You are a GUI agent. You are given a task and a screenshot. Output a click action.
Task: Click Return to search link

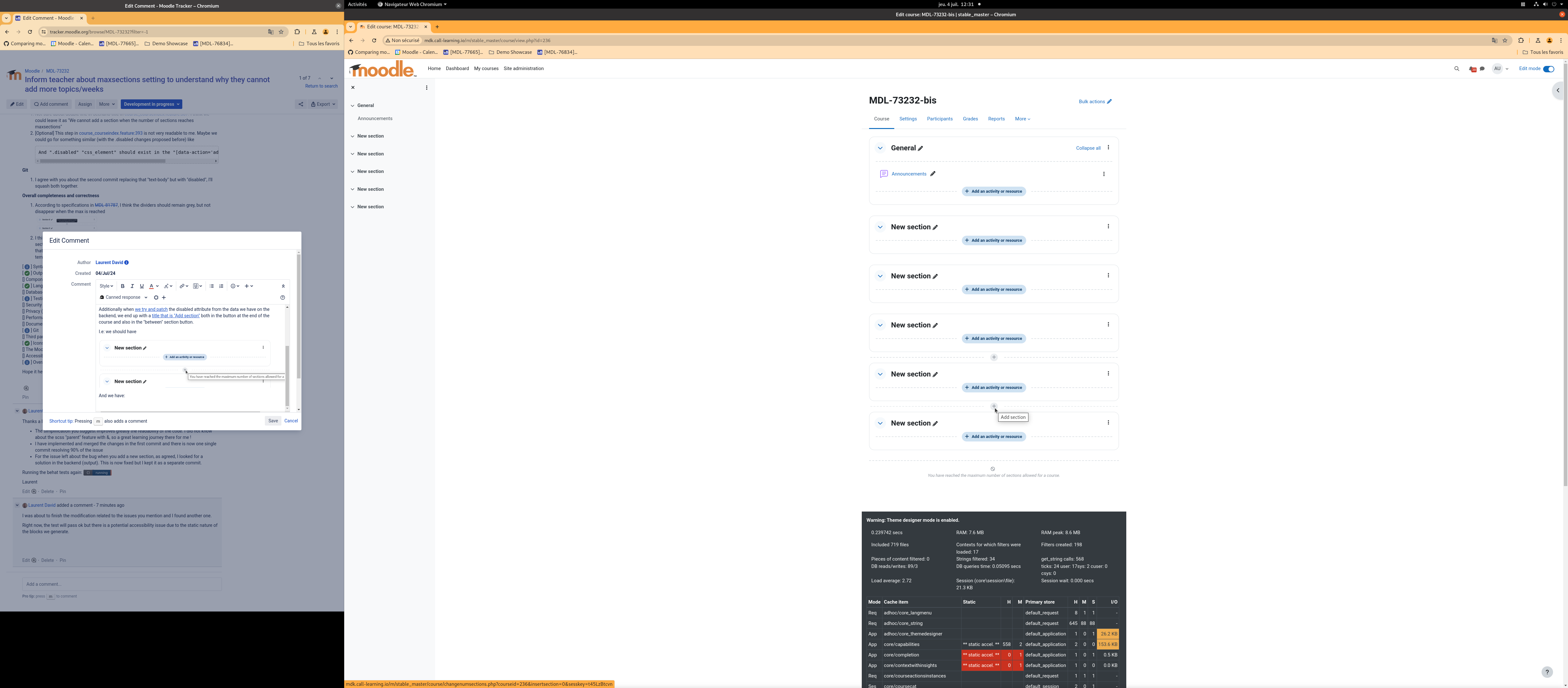(321, 86)
